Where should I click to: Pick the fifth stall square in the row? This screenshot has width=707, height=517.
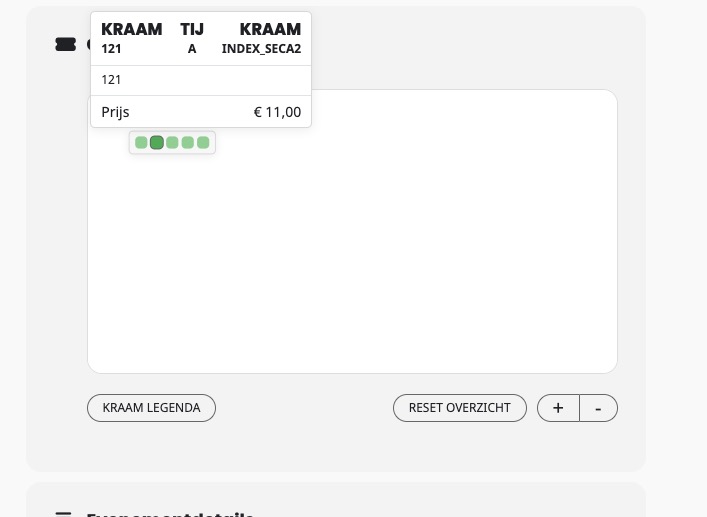click(x=203, y=142)
